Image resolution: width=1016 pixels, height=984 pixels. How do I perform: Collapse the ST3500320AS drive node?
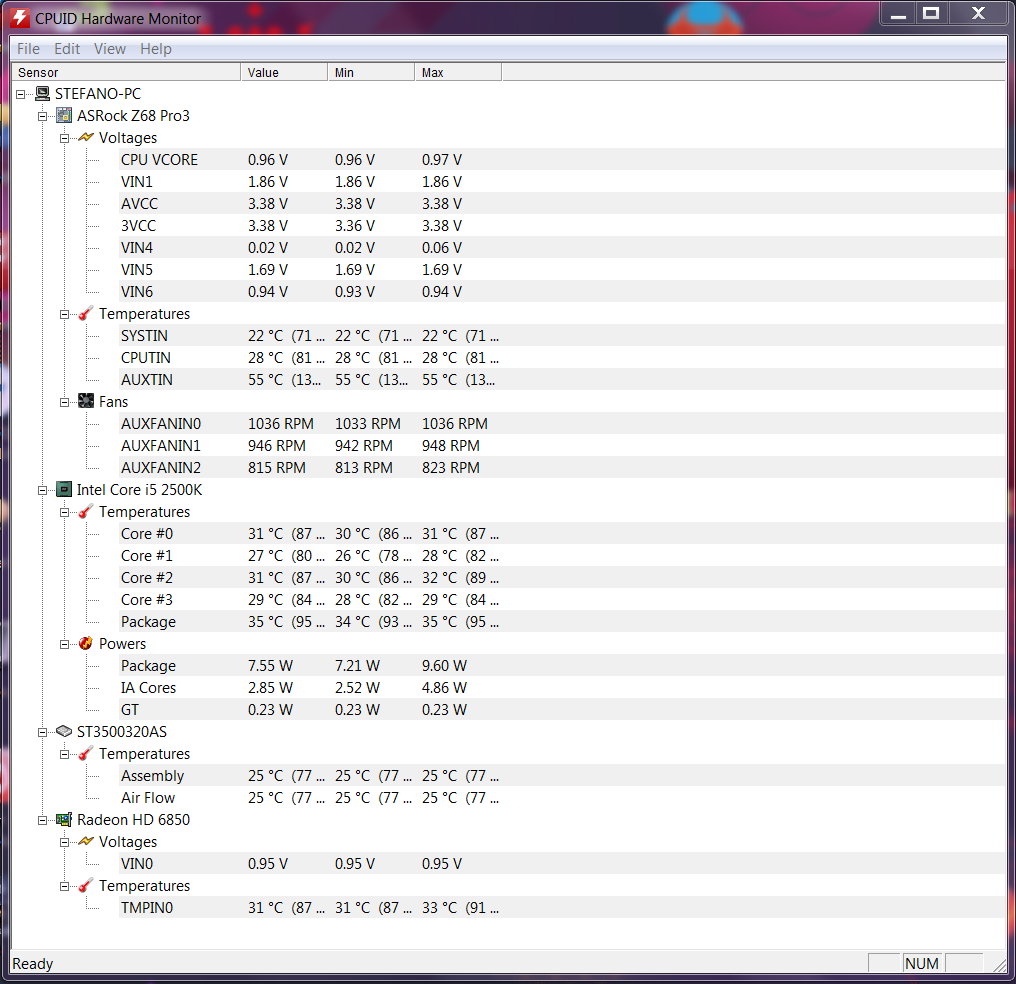[43, 733]
